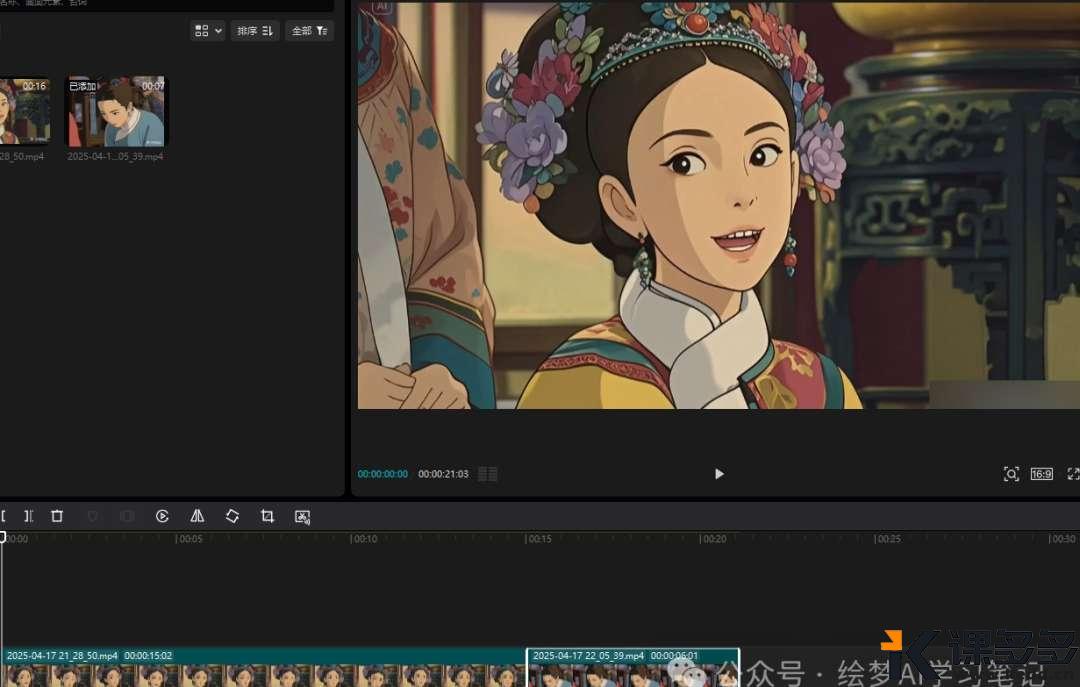Select the 00:07 media thumbnail marked 已添加
This screenshot has height=687, width=1080.
pos(116,112)
